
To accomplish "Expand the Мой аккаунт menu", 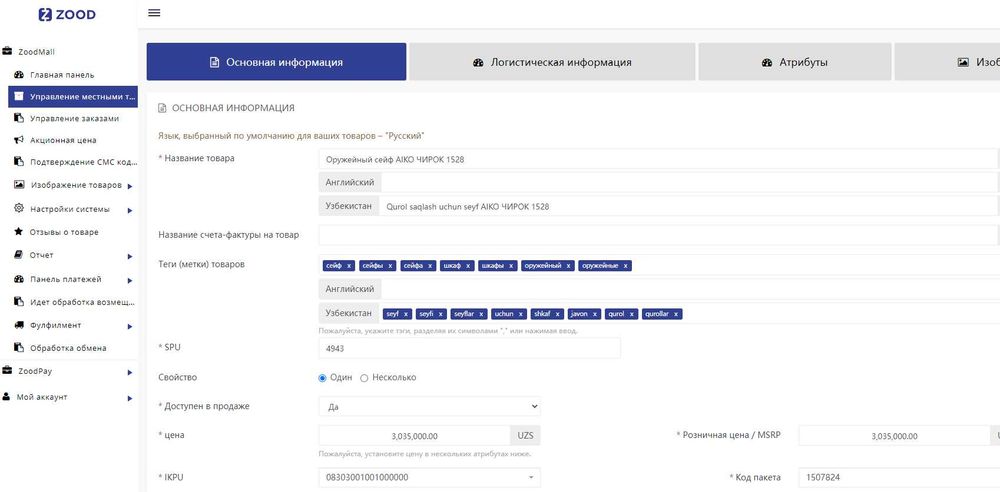I will pos(129,397).
